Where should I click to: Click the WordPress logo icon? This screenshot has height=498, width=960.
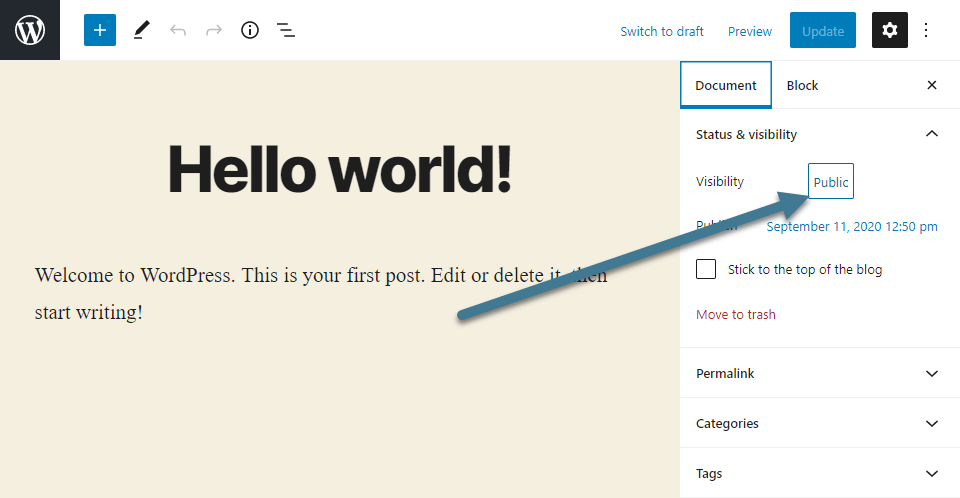coord(30,30)
